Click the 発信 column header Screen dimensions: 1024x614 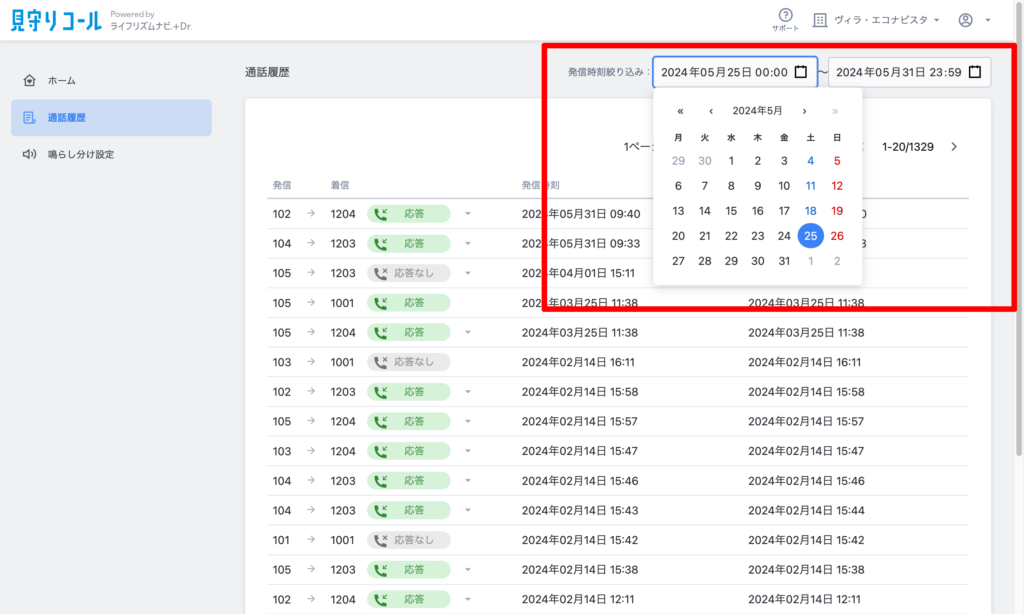282,186
